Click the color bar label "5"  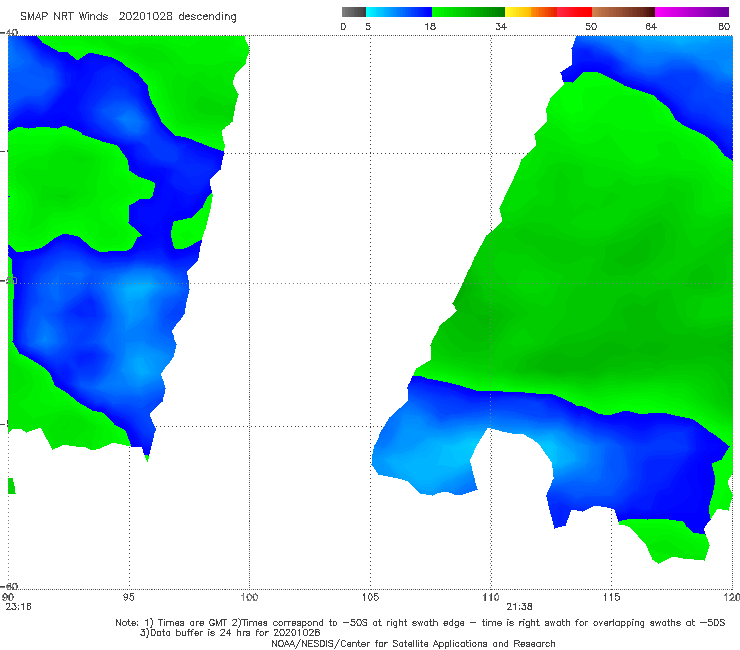368,26
